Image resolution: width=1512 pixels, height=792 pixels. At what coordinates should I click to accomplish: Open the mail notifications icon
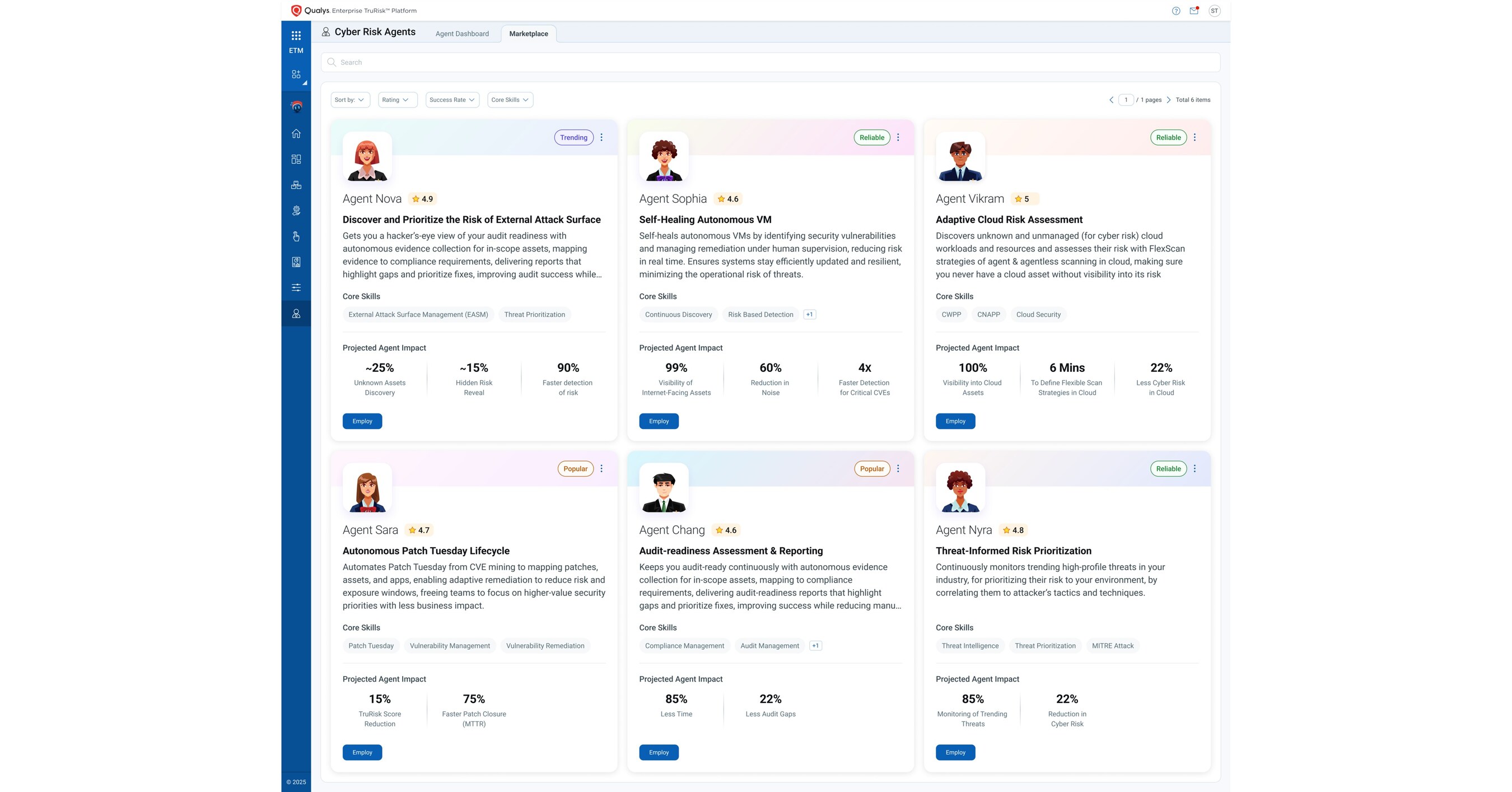coord(1194,11)
